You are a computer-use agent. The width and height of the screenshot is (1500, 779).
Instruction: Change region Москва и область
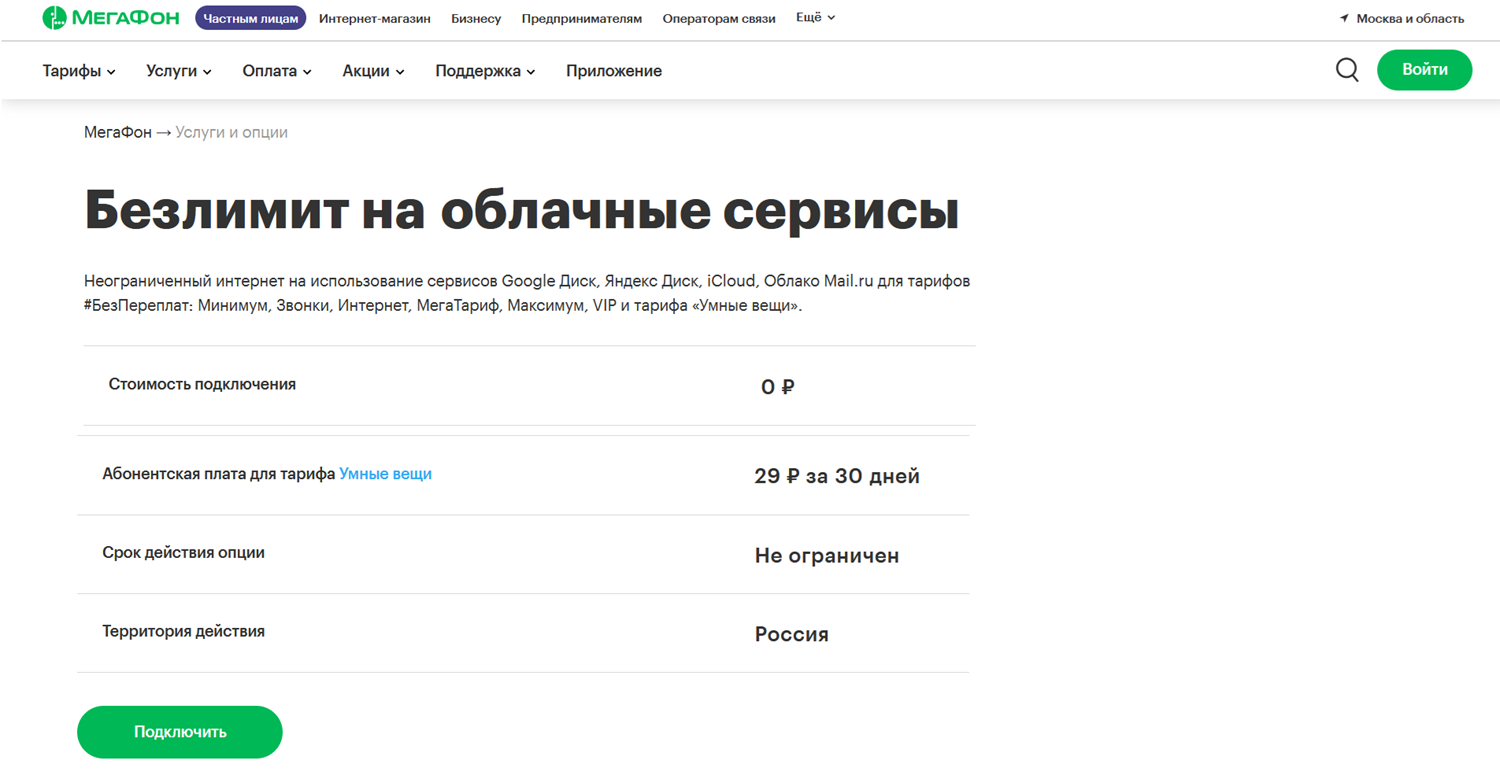pyautogui.click(x=1410, y=19)
